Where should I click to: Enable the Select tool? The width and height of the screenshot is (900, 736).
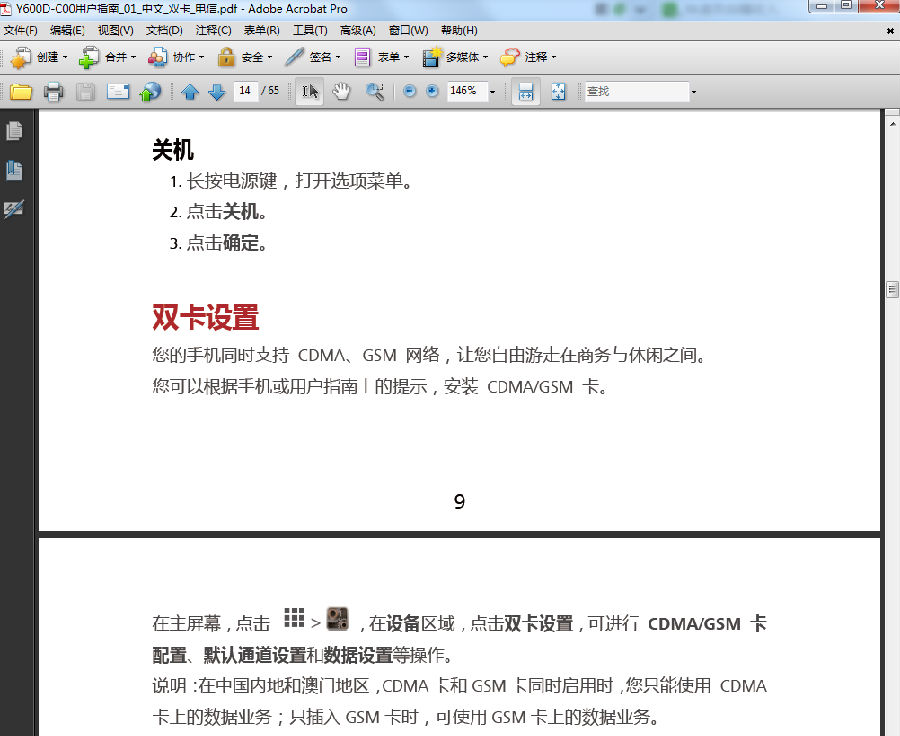click(309, 91)
